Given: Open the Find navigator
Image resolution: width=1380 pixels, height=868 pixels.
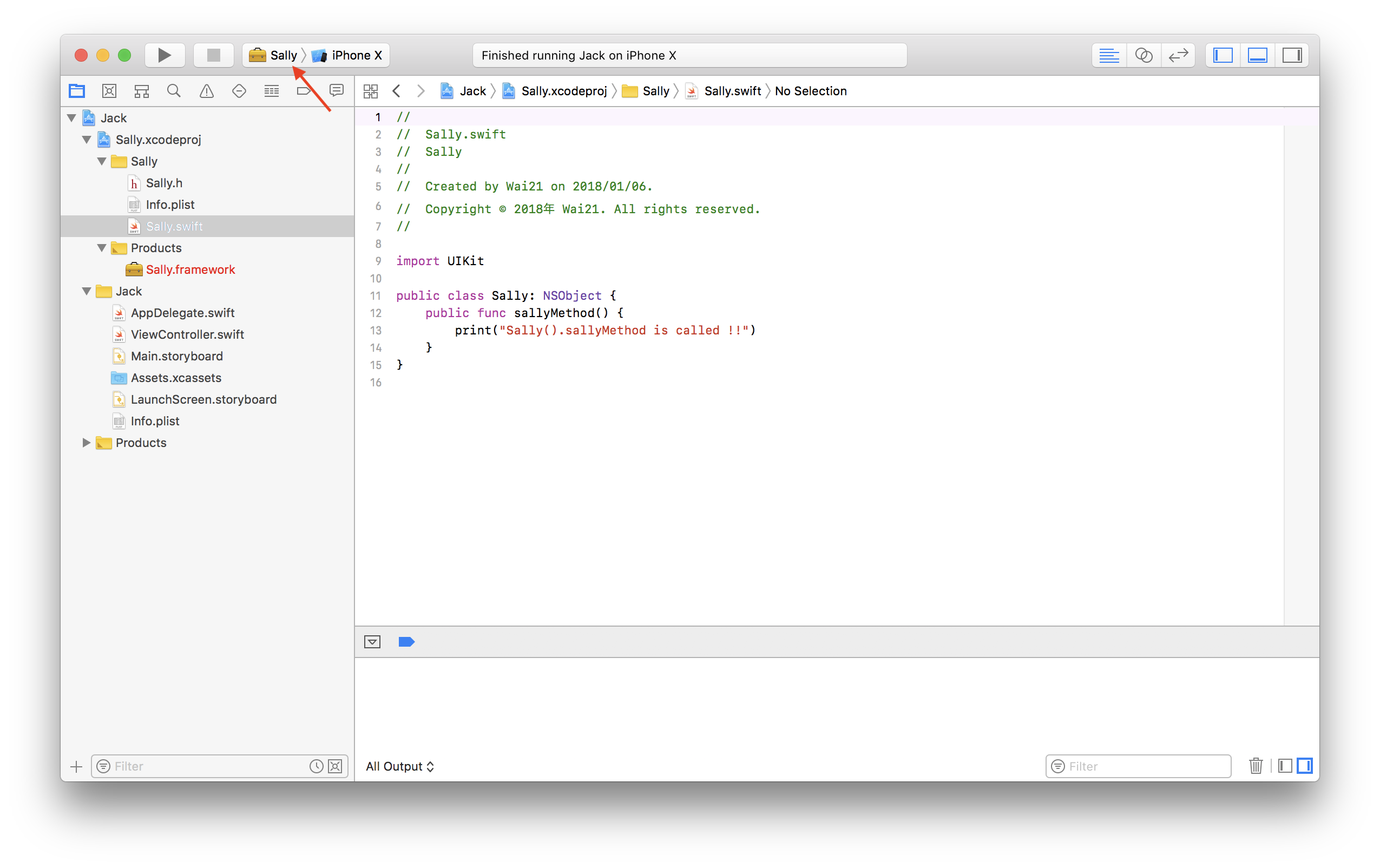Looking at the screenshot, I should pyautogui.click(x=174, y=90).
